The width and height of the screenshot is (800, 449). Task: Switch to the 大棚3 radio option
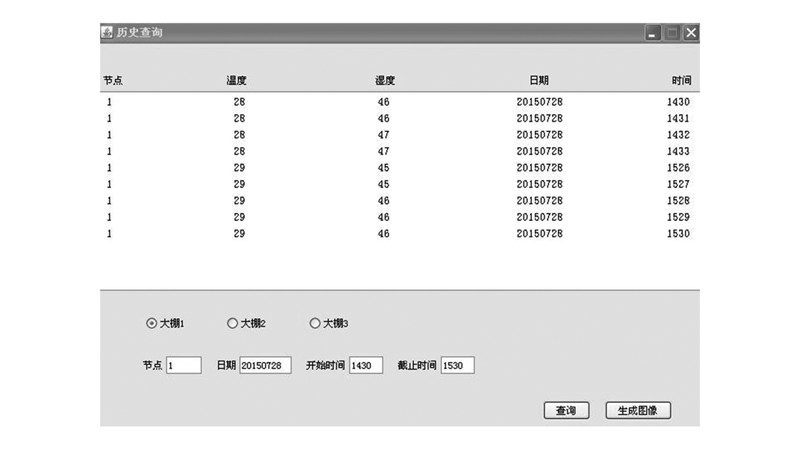point(315,323)
